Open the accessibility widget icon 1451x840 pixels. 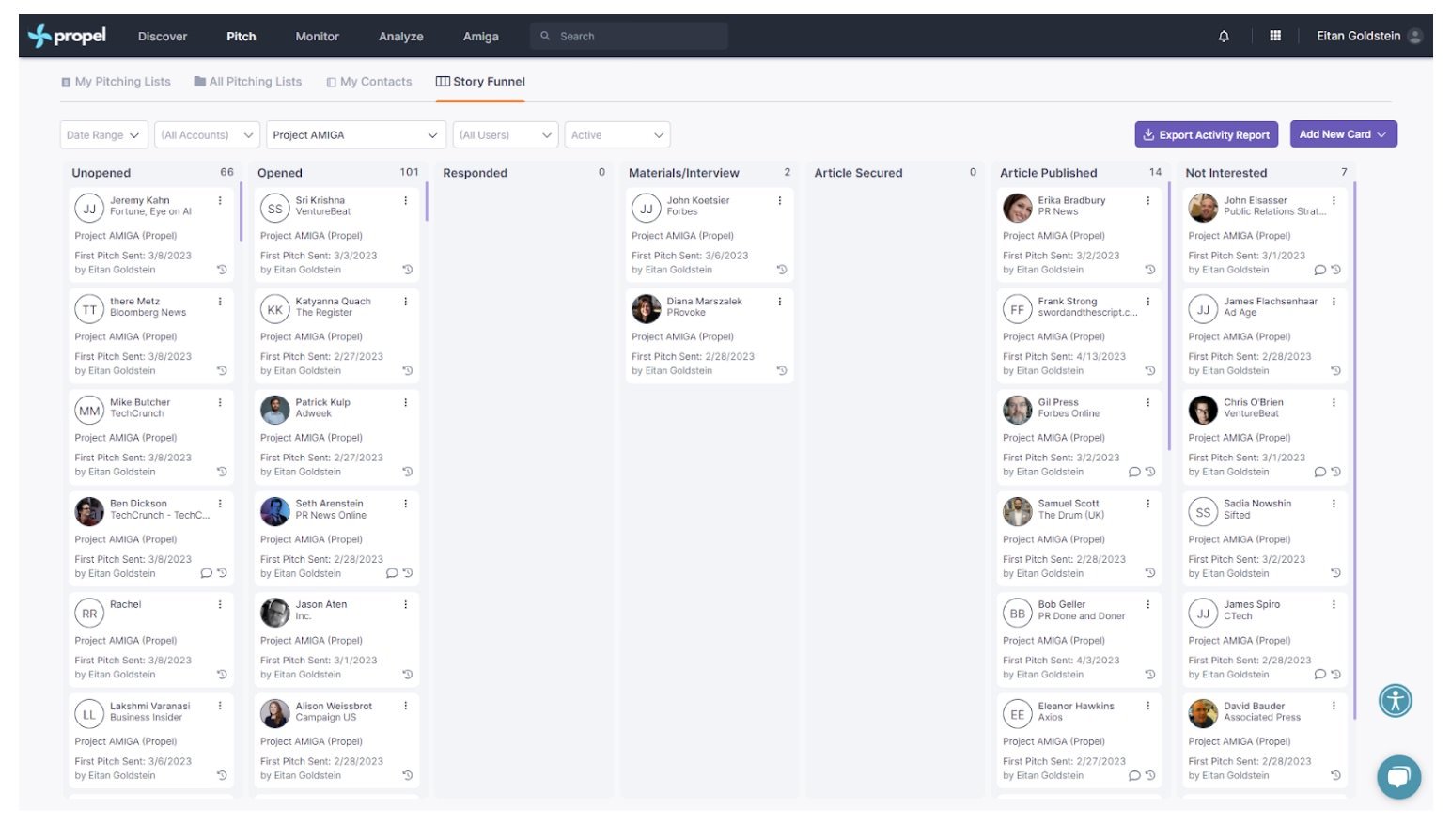[x=1396, y=700]
